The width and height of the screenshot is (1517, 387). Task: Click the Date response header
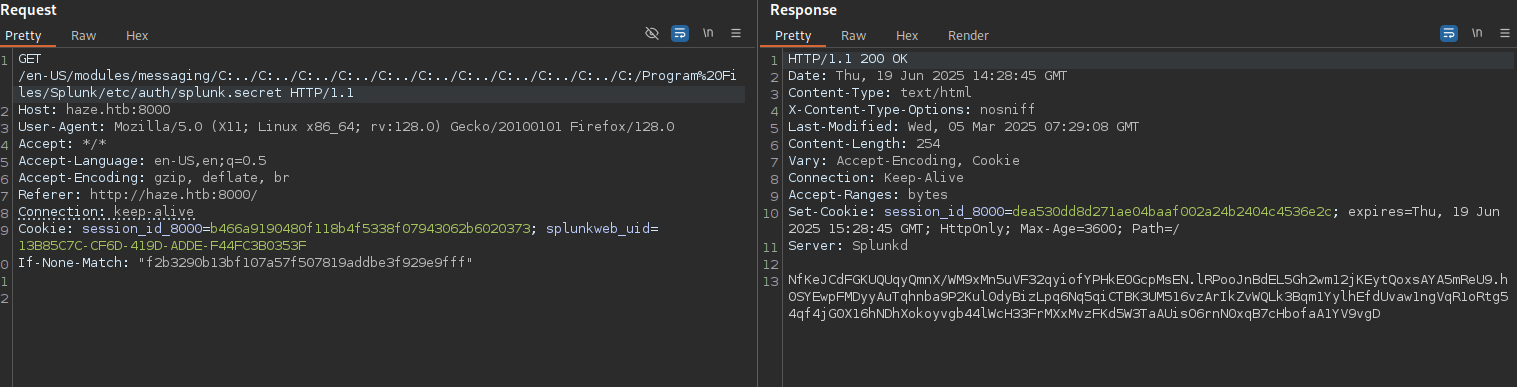click(927, 76)
